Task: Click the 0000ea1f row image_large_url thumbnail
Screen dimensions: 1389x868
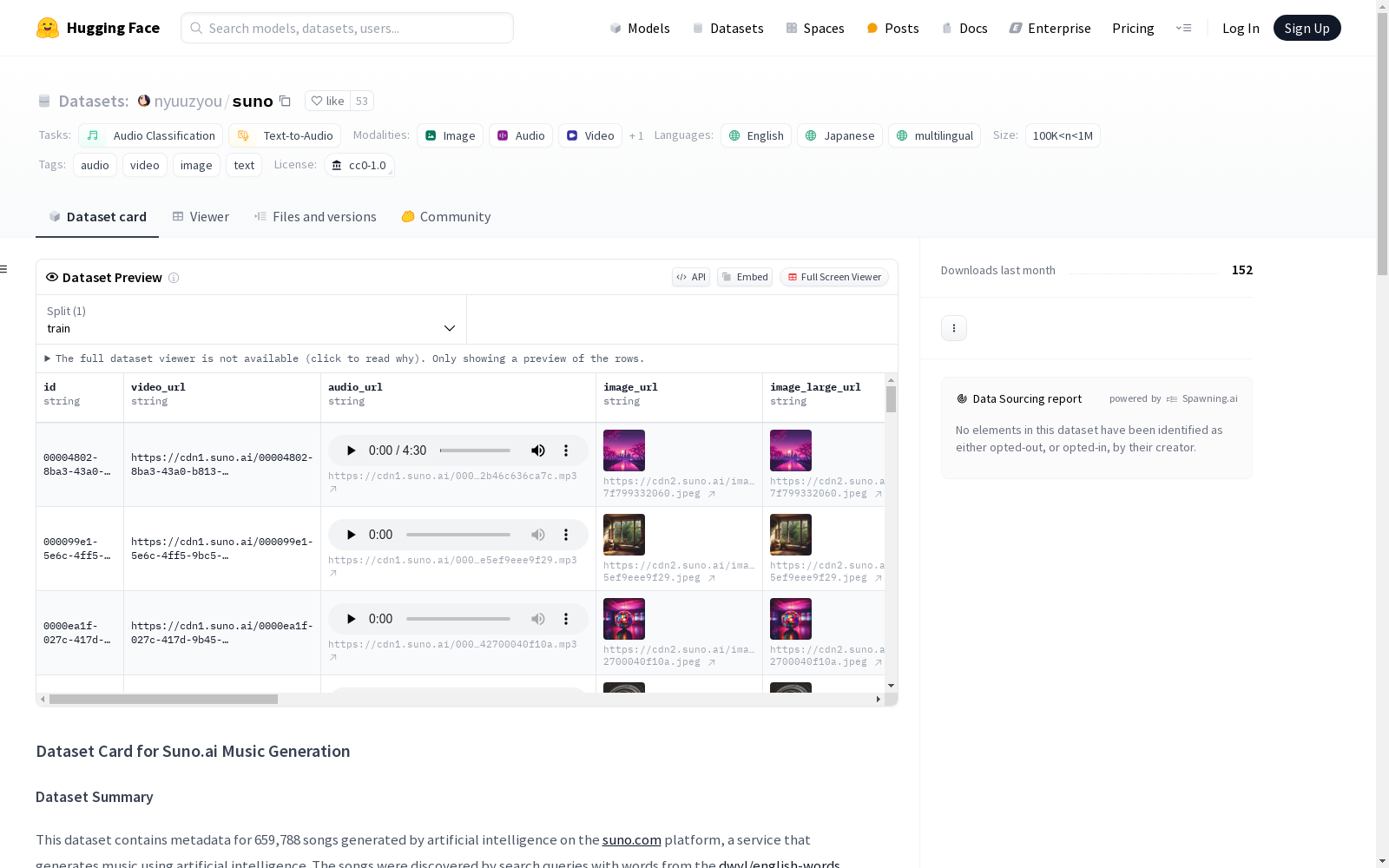Action: pos(791,619)
